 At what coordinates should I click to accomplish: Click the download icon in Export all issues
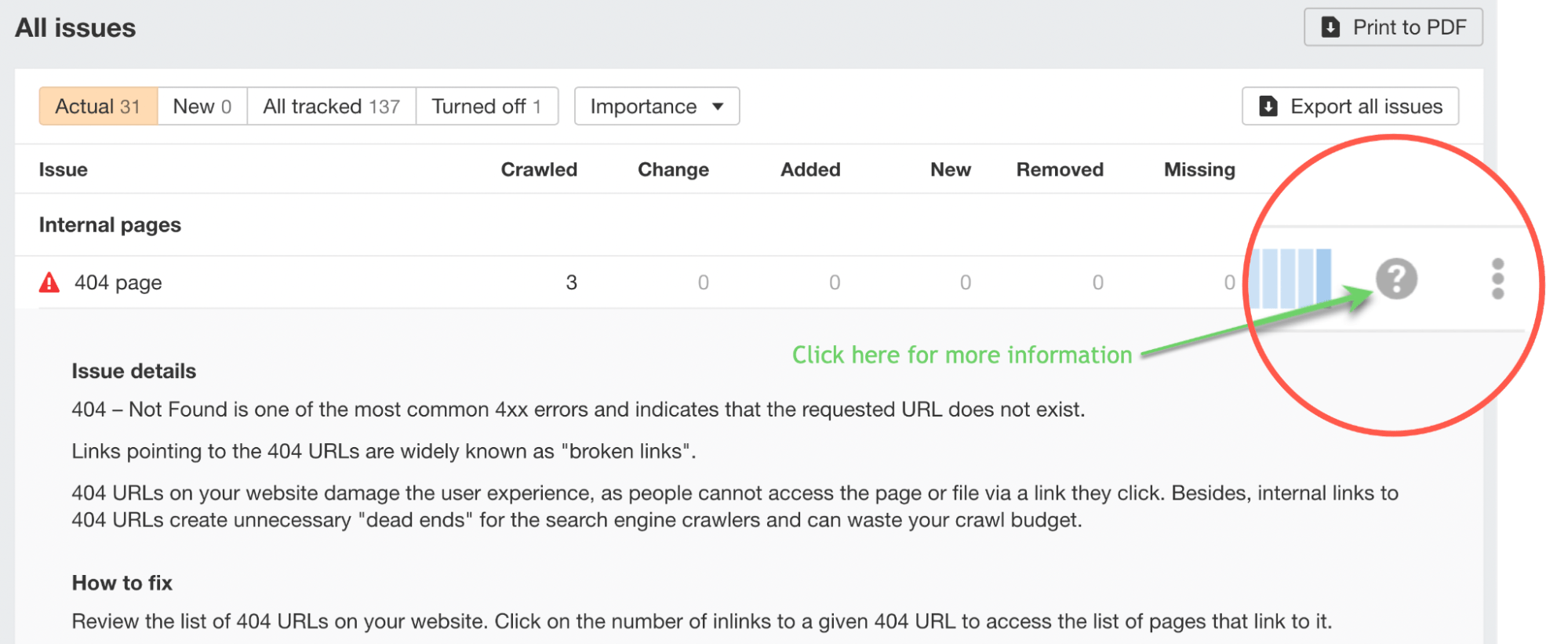[x=1268, y=106]
